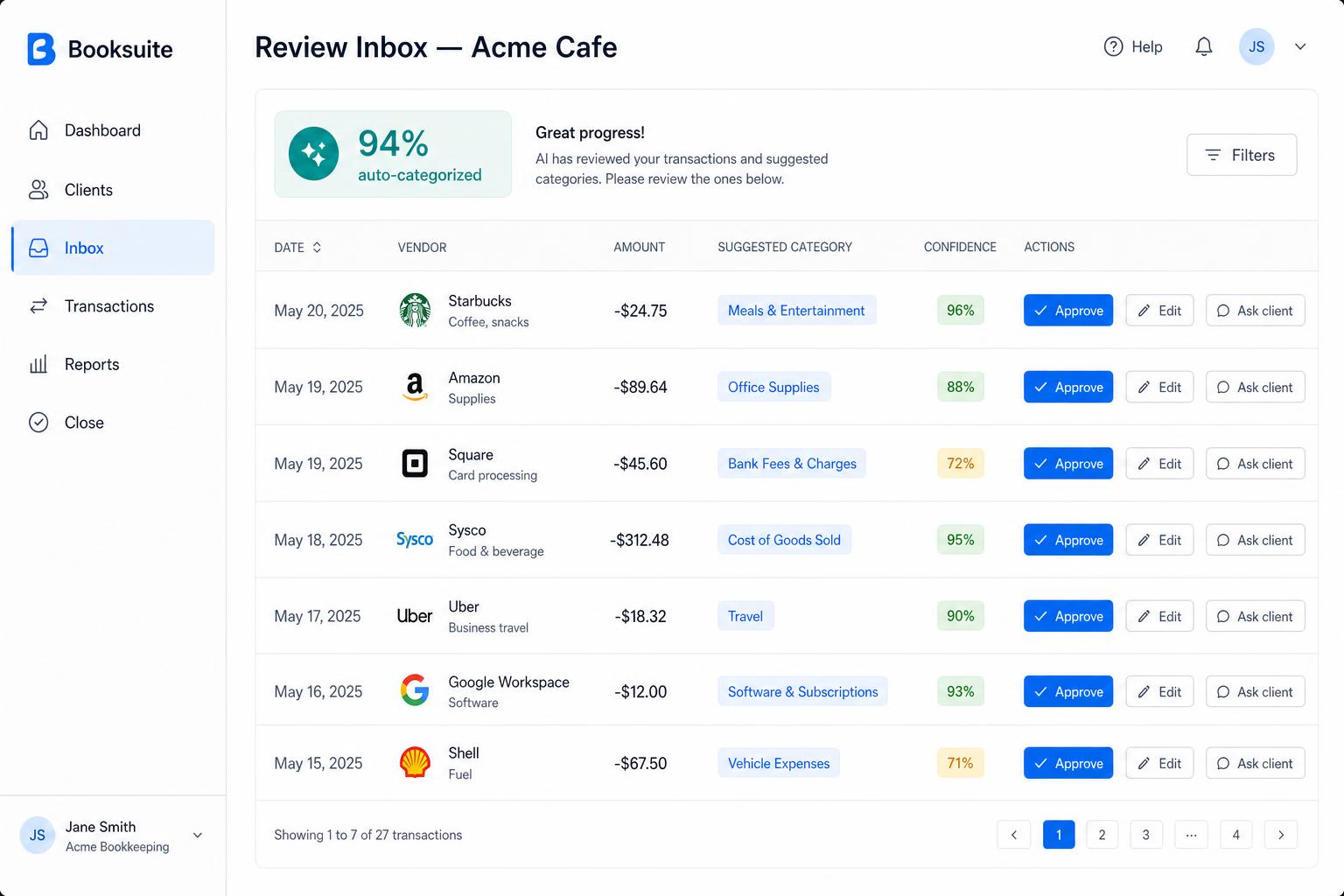Approve the Sysco transaction
Viewport: 1344px width, 896px height.
(1068, 540)
